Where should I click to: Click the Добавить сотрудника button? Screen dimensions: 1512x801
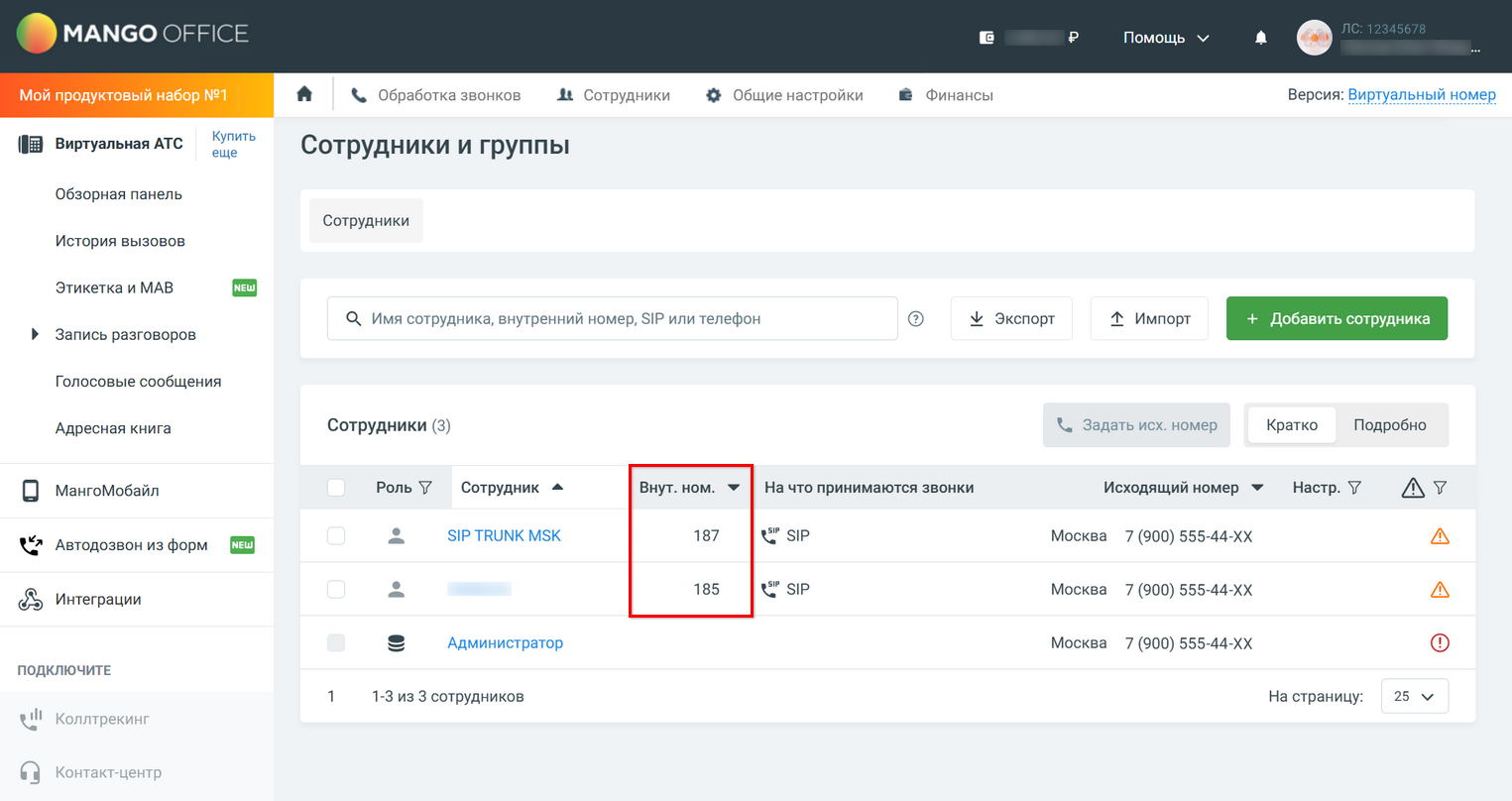[1337, 318]
